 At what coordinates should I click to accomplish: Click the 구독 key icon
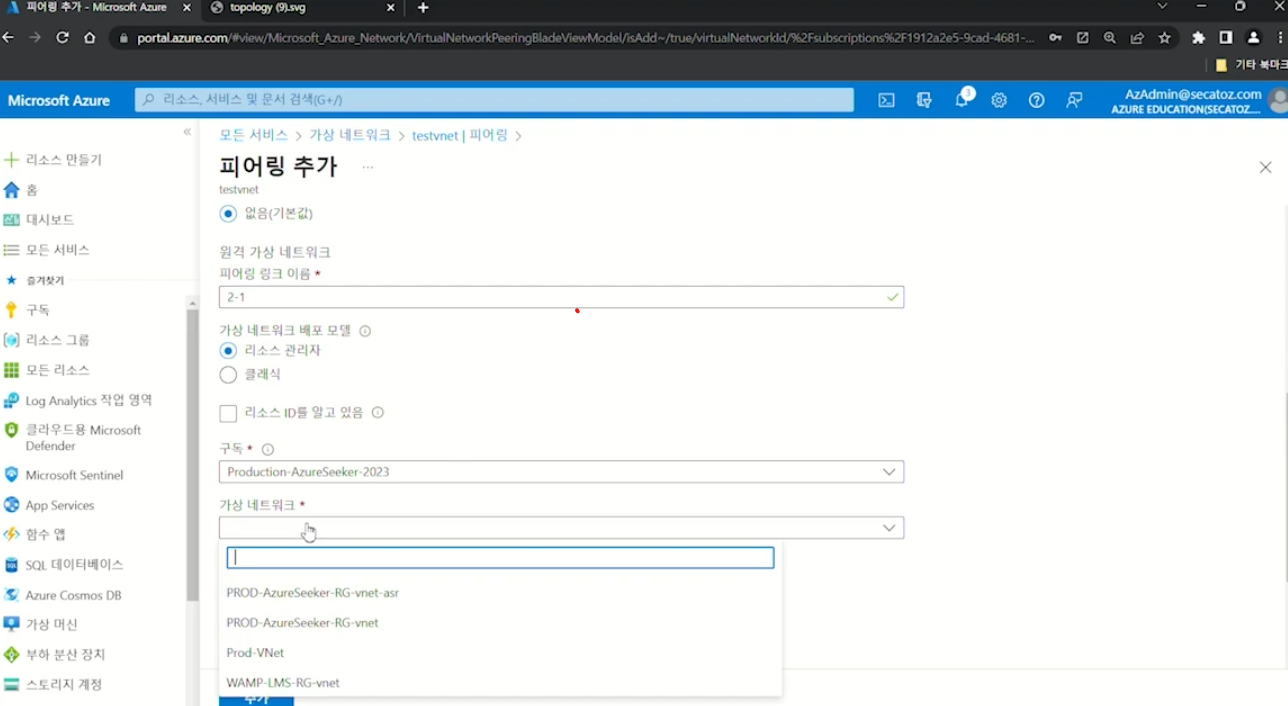[x=12, y=310]
